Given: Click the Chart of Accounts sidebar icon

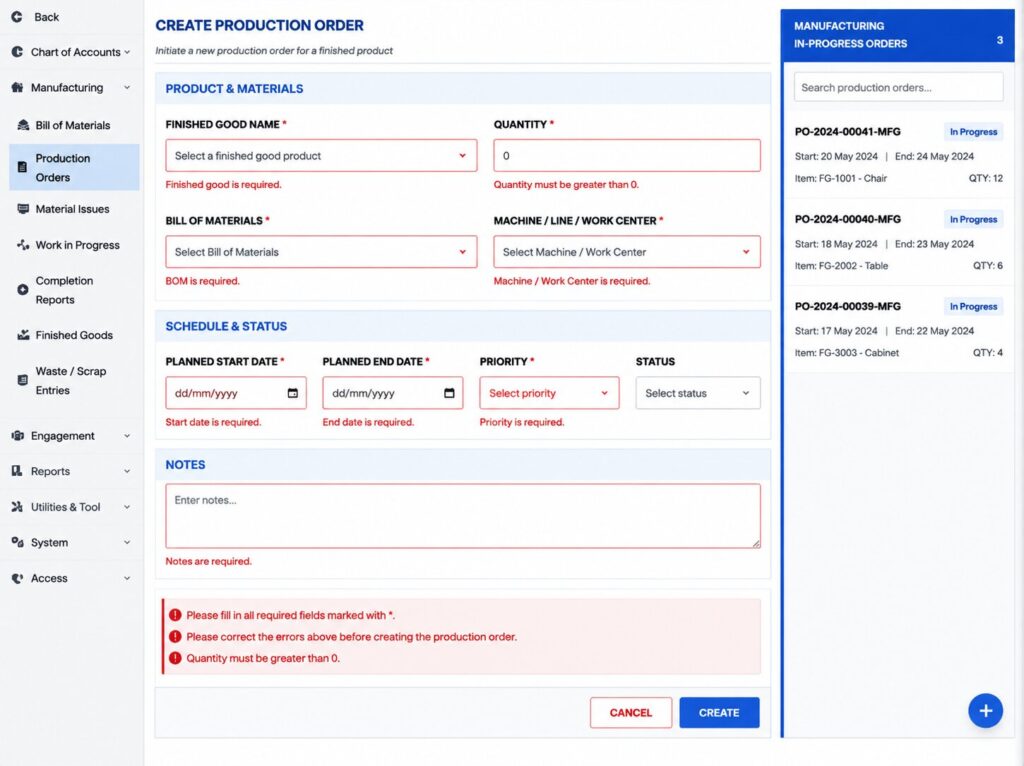Looking at the screenshot, I should [x=17, y=52].
